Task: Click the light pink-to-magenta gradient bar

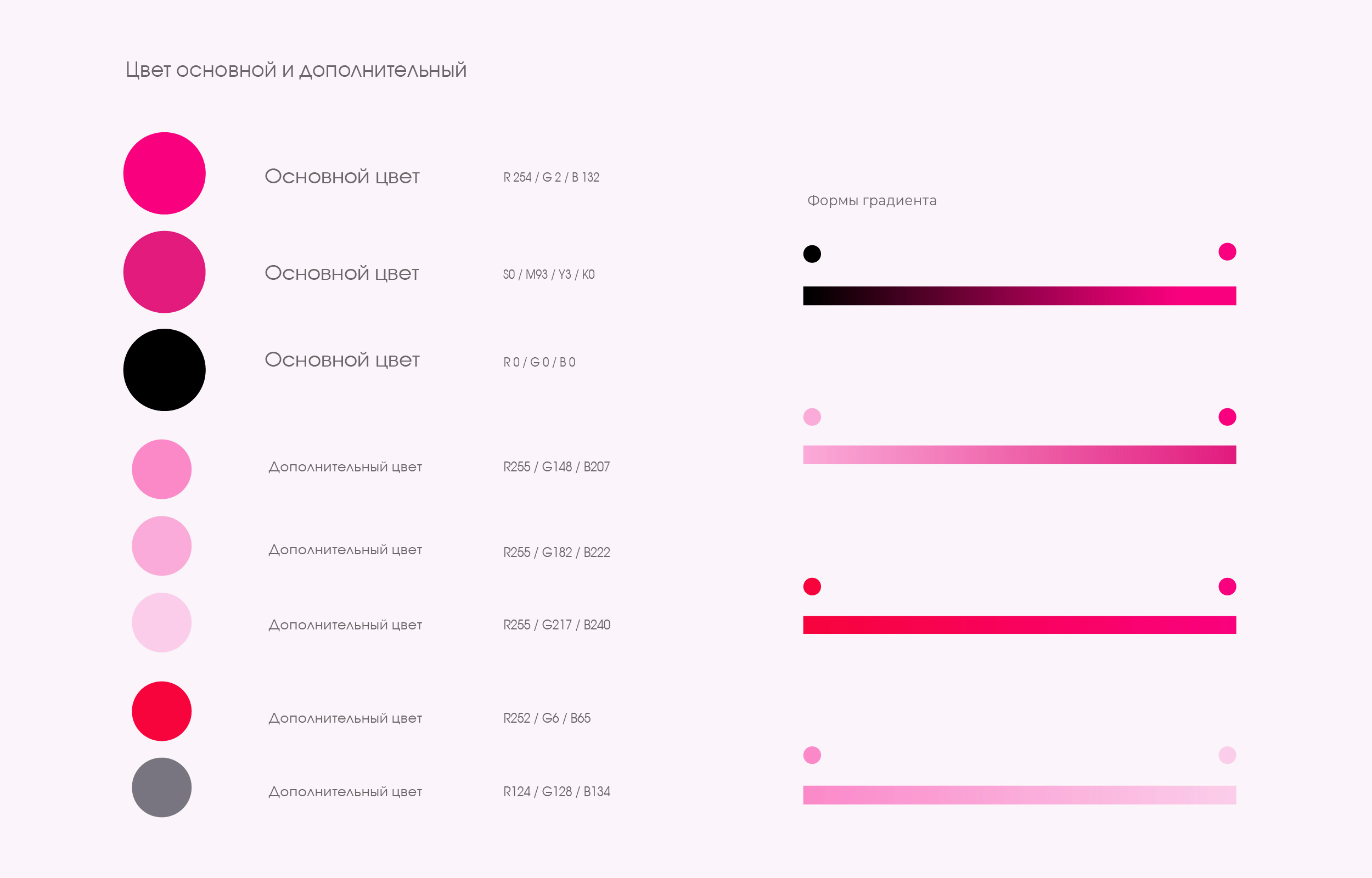Action: pyautogui.click(x=1019, y=455)
